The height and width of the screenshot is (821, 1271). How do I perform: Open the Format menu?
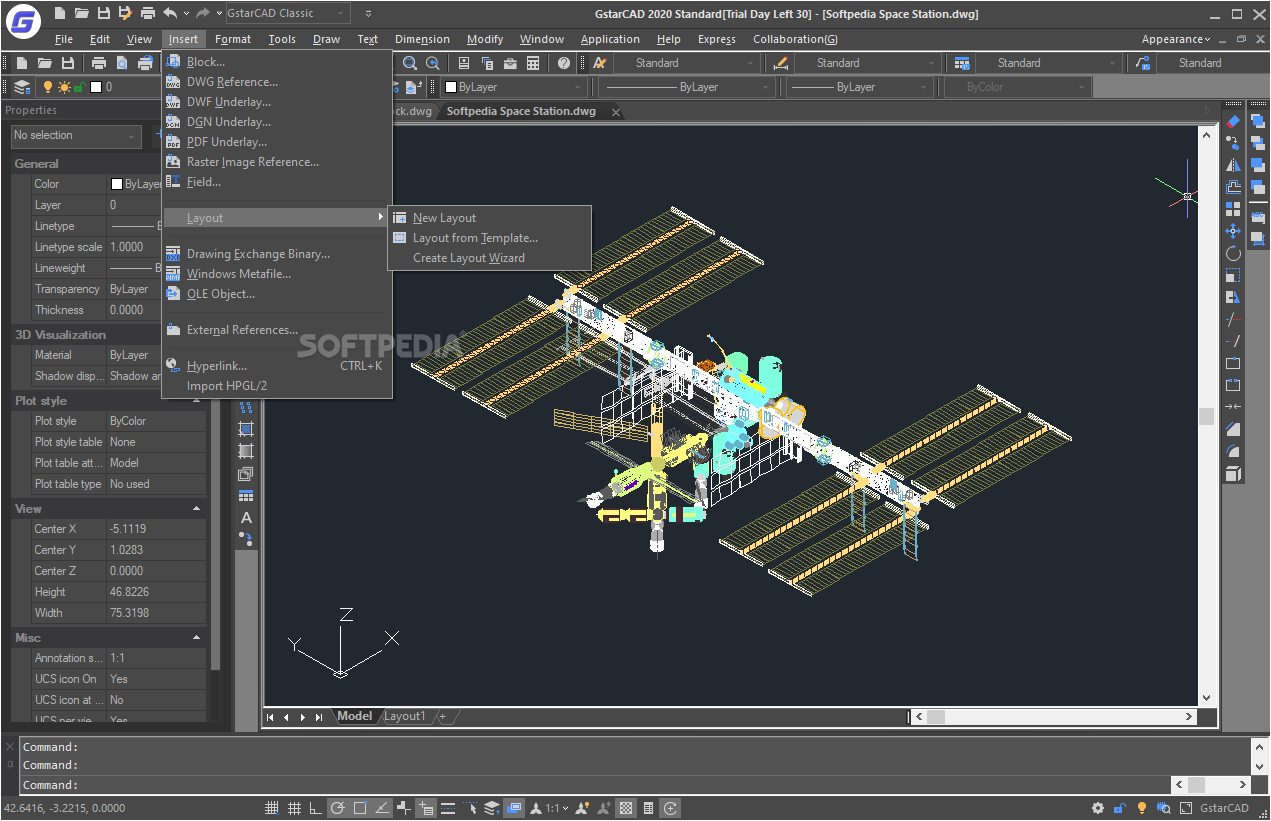tap(233, 40)
